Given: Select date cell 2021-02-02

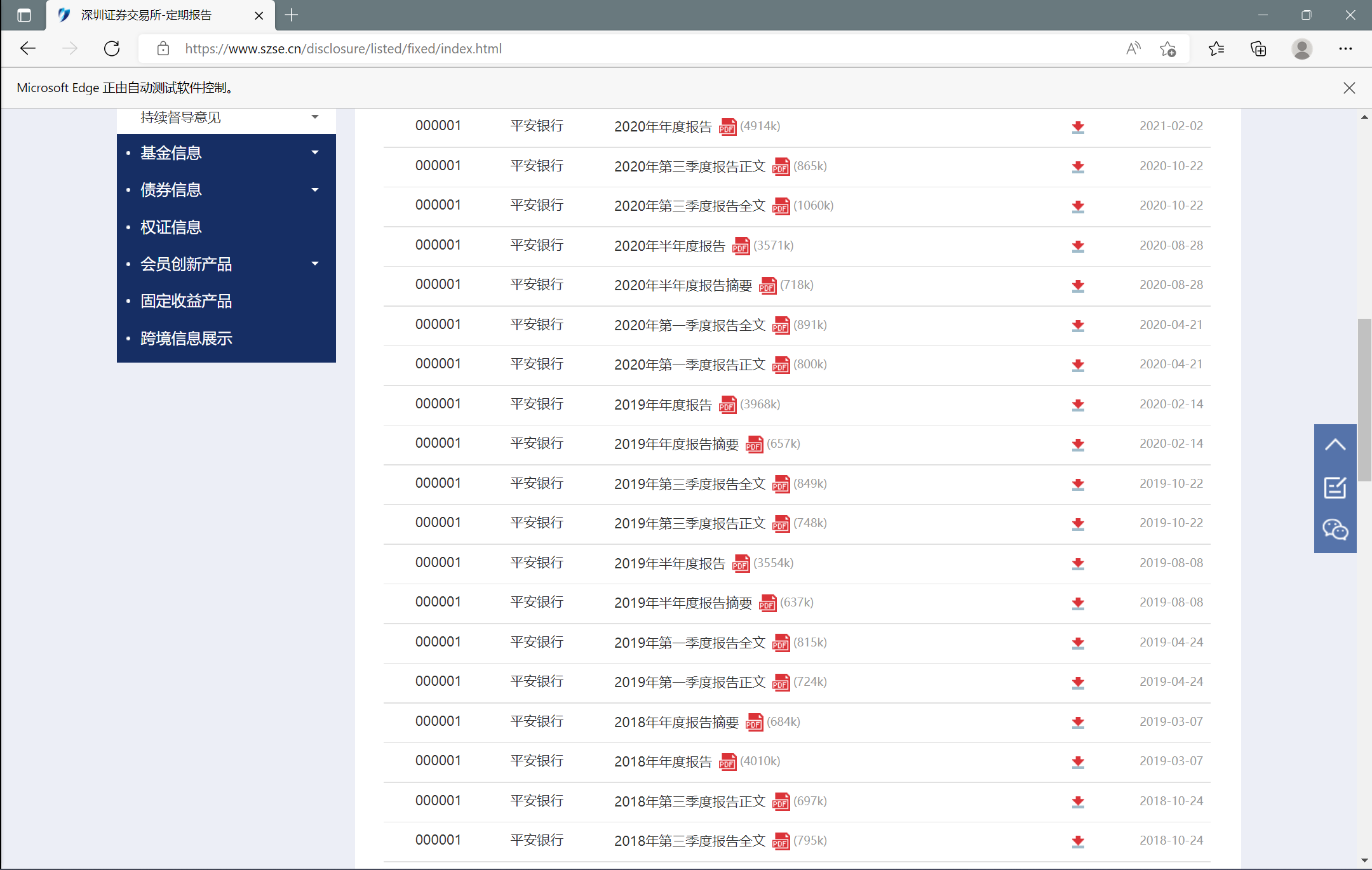Looking at the screenshot, I should click(1171, 126).
